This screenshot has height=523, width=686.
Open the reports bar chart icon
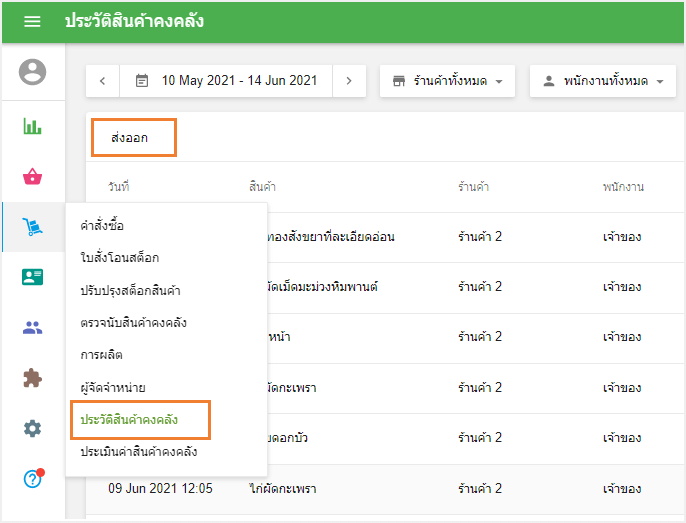[32, 126]
